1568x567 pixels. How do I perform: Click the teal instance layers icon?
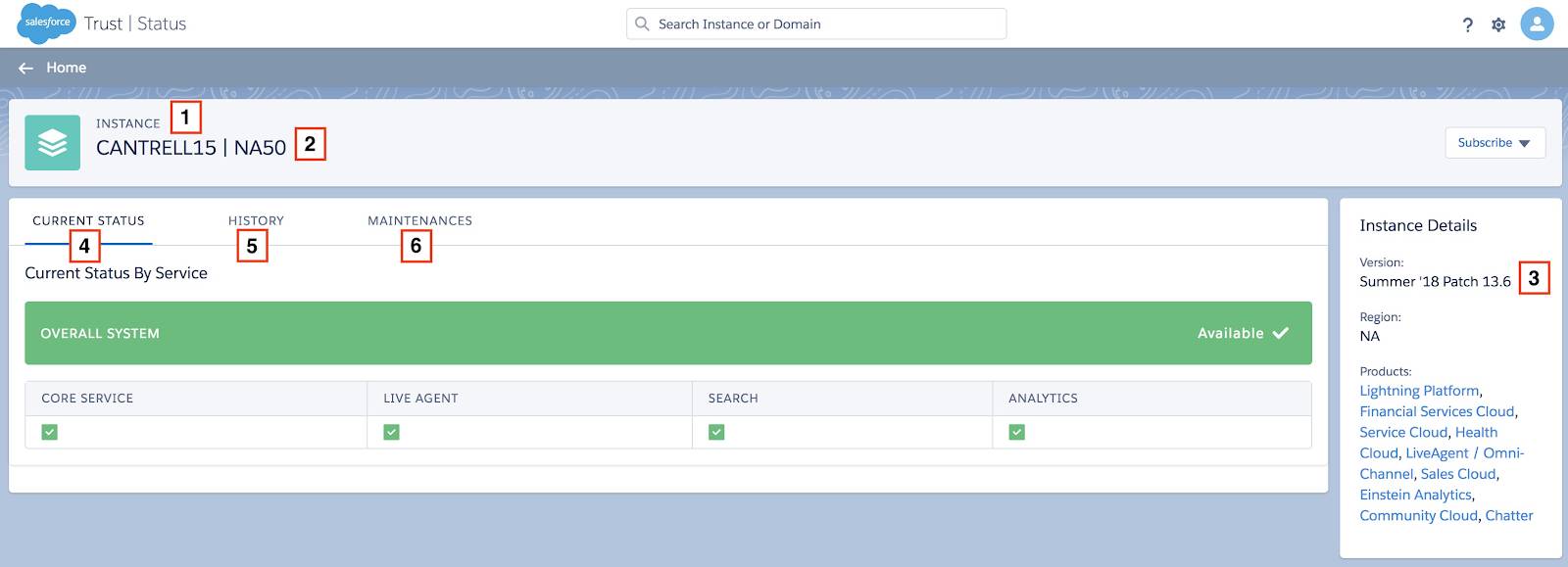tap(52, 143)
